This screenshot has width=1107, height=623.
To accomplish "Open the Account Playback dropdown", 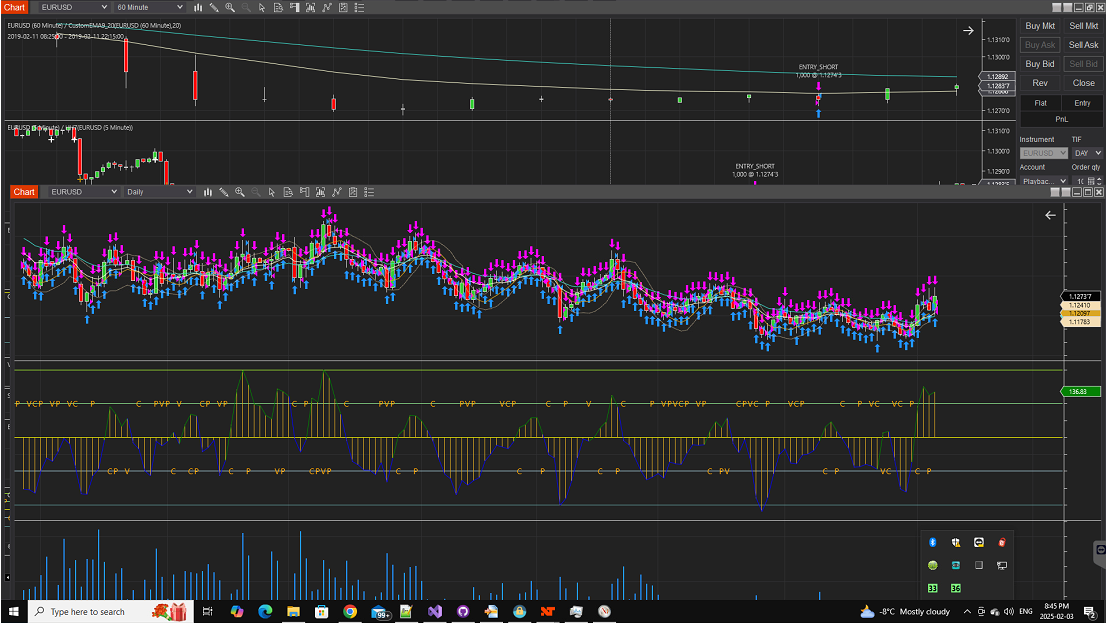I will click(1044, 181).
